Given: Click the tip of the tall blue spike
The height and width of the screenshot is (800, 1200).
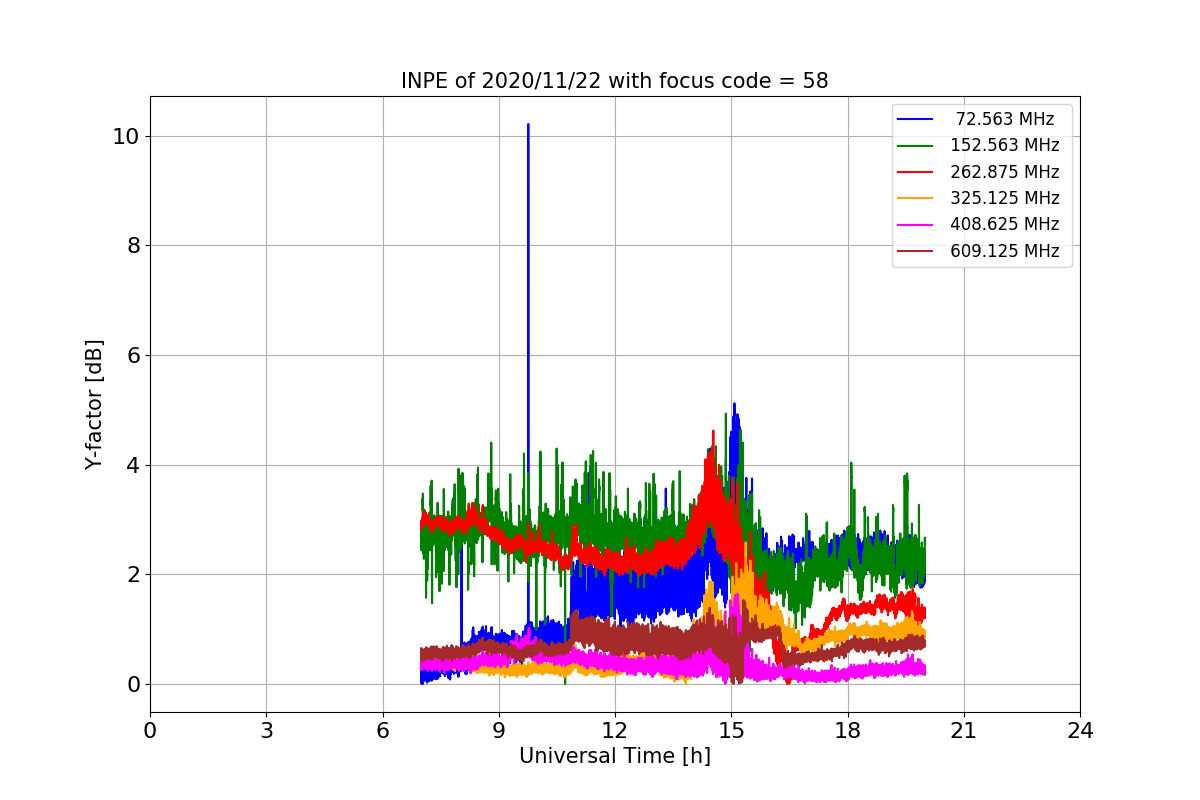Looking at the screenshot, I should (528, 125).
